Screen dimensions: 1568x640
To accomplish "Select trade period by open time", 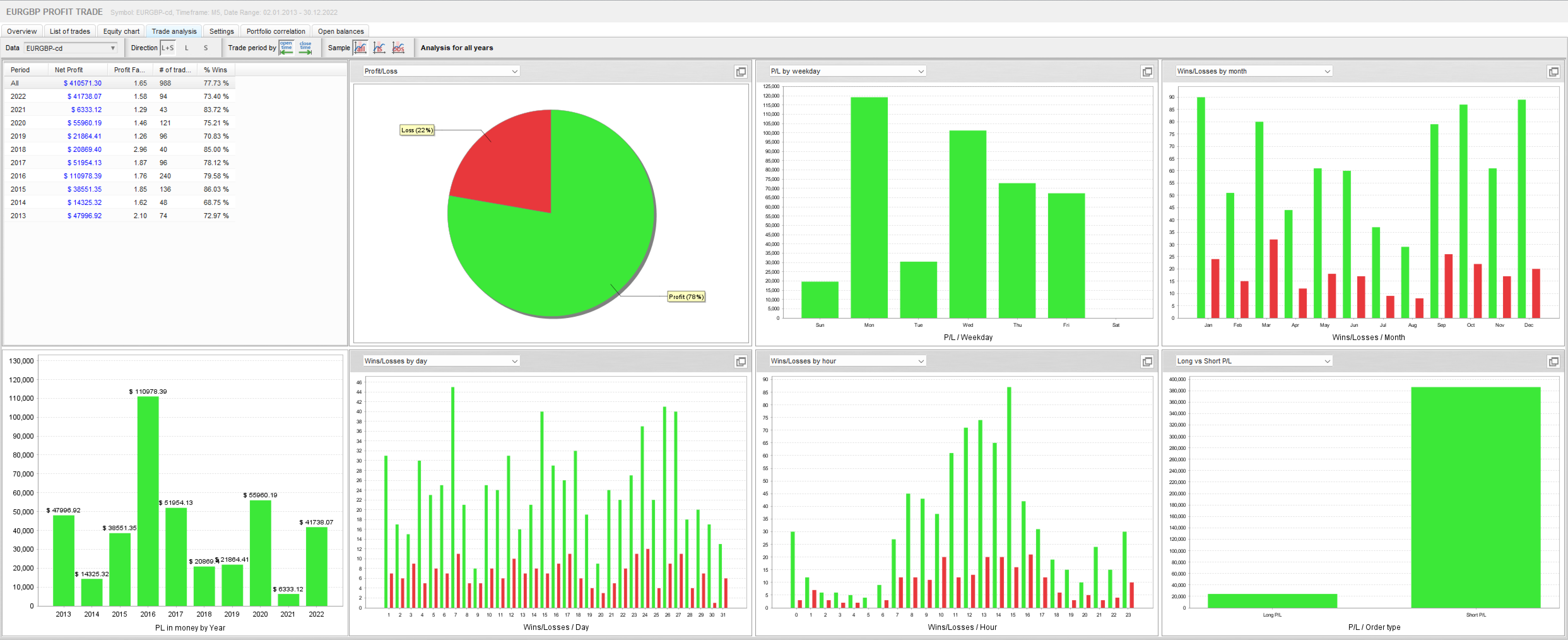I will pos(286,47).
